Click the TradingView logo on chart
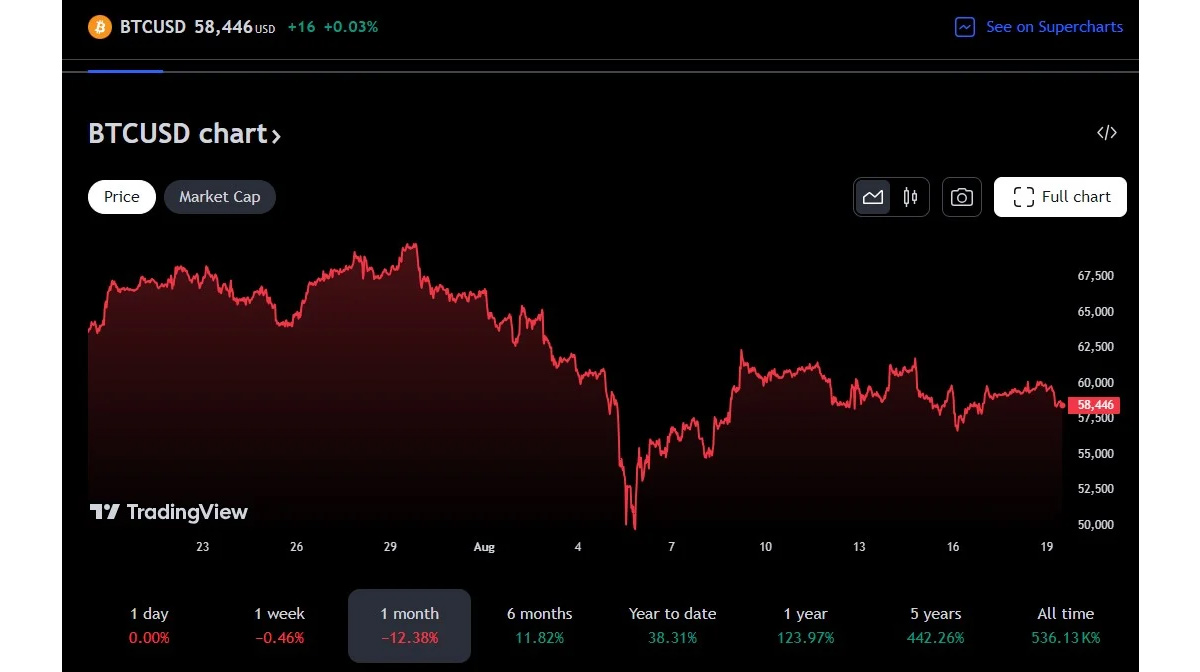This screenshot has height=672, width=1200. (x=168, y=512)
